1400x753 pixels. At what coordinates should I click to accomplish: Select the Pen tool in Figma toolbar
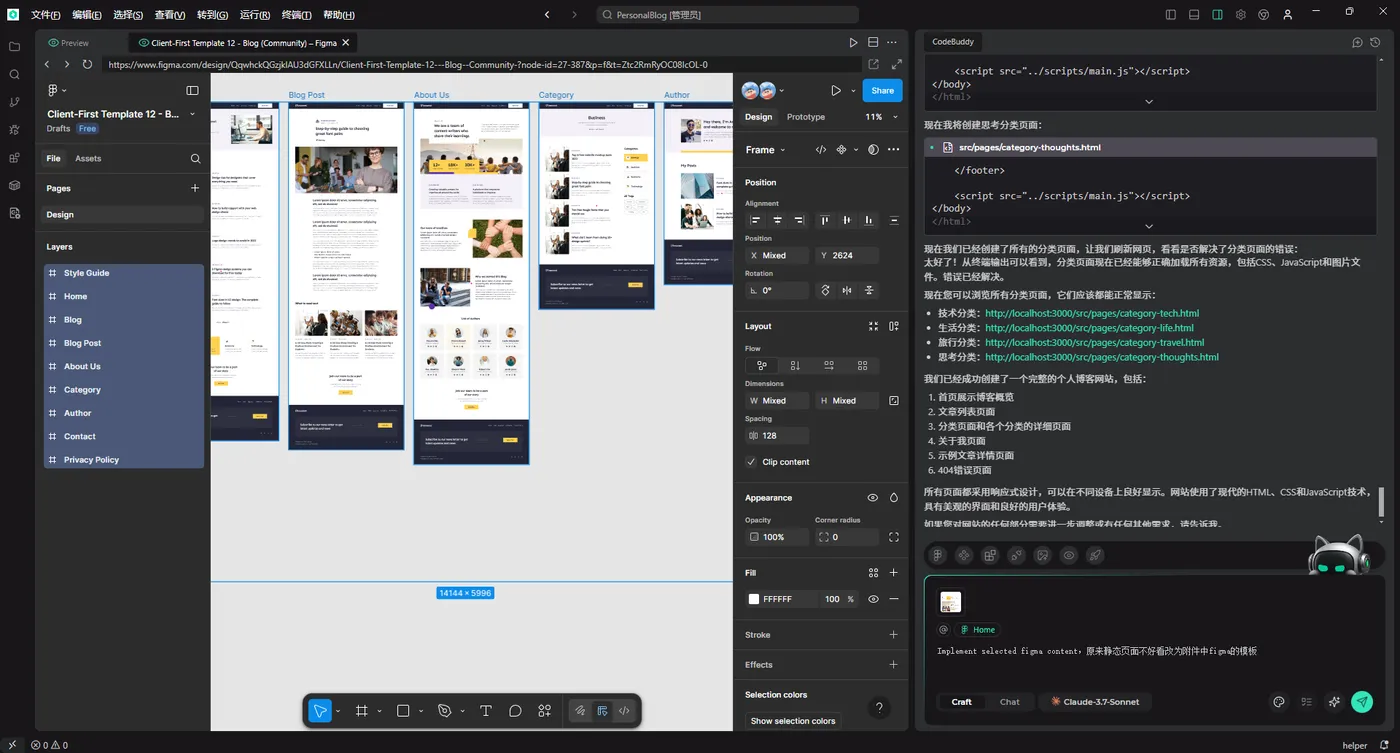click(445, 711)
